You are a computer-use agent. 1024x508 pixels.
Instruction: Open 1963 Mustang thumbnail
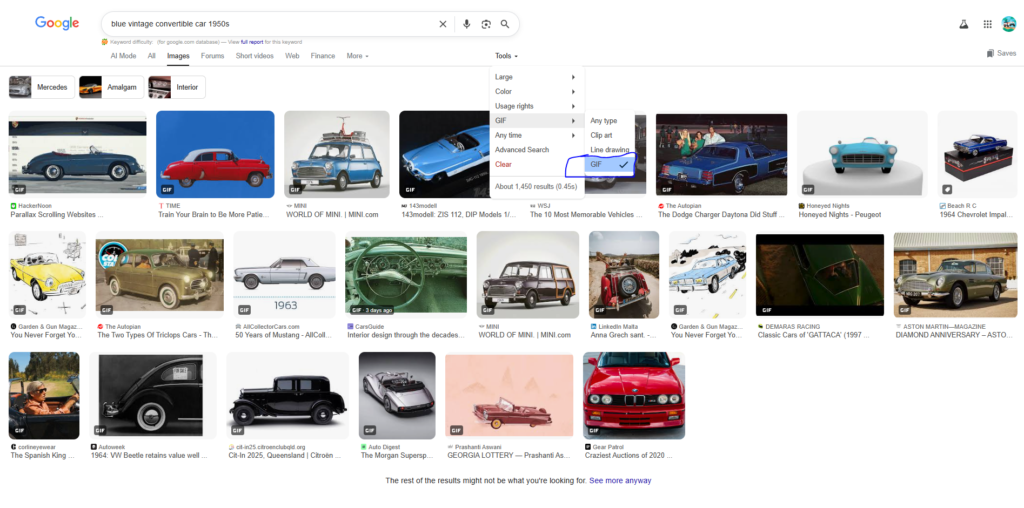(284, 274)
